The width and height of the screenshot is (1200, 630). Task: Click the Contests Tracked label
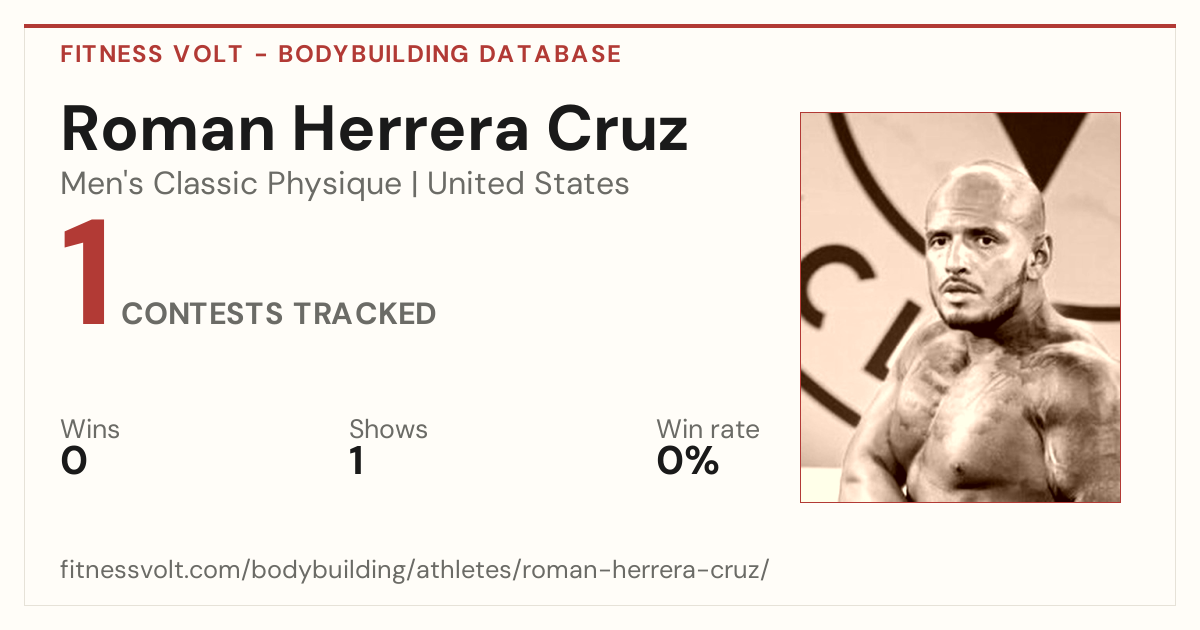[x=279, y=314]
